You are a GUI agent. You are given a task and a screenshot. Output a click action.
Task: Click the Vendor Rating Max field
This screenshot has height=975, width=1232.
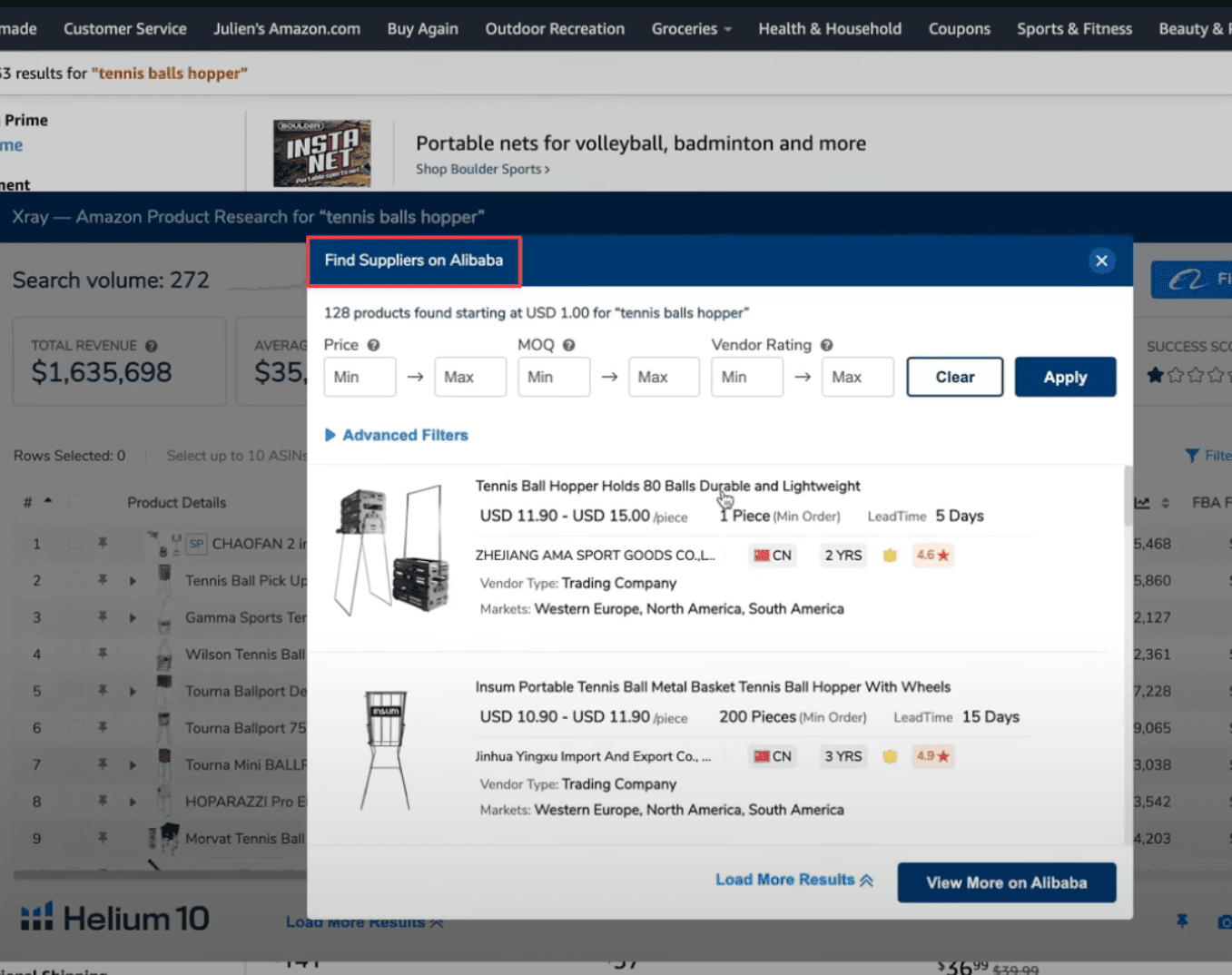point(858,377)
